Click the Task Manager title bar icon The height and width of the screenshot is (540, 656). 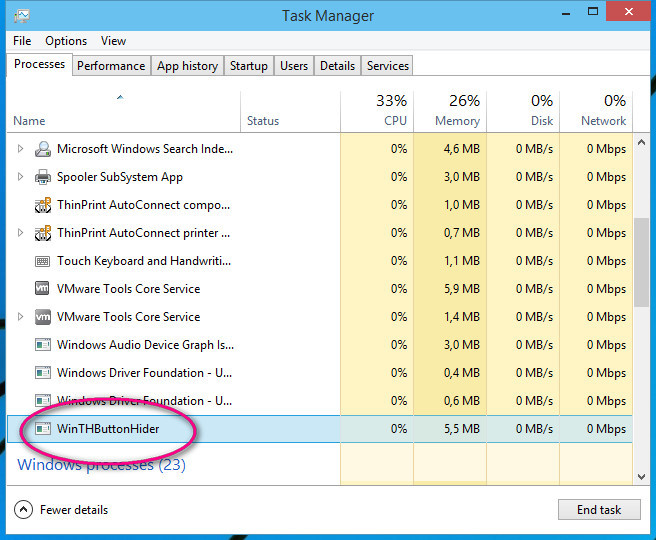point(22,16)
